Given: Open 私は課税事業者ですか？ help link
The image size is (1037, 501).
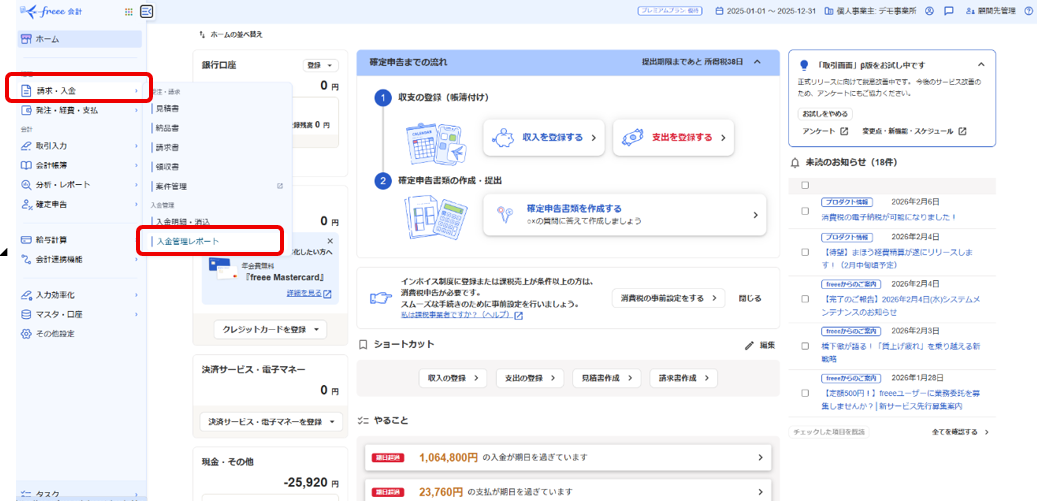Looking at the screenshot, I should (x=462, y=315).
